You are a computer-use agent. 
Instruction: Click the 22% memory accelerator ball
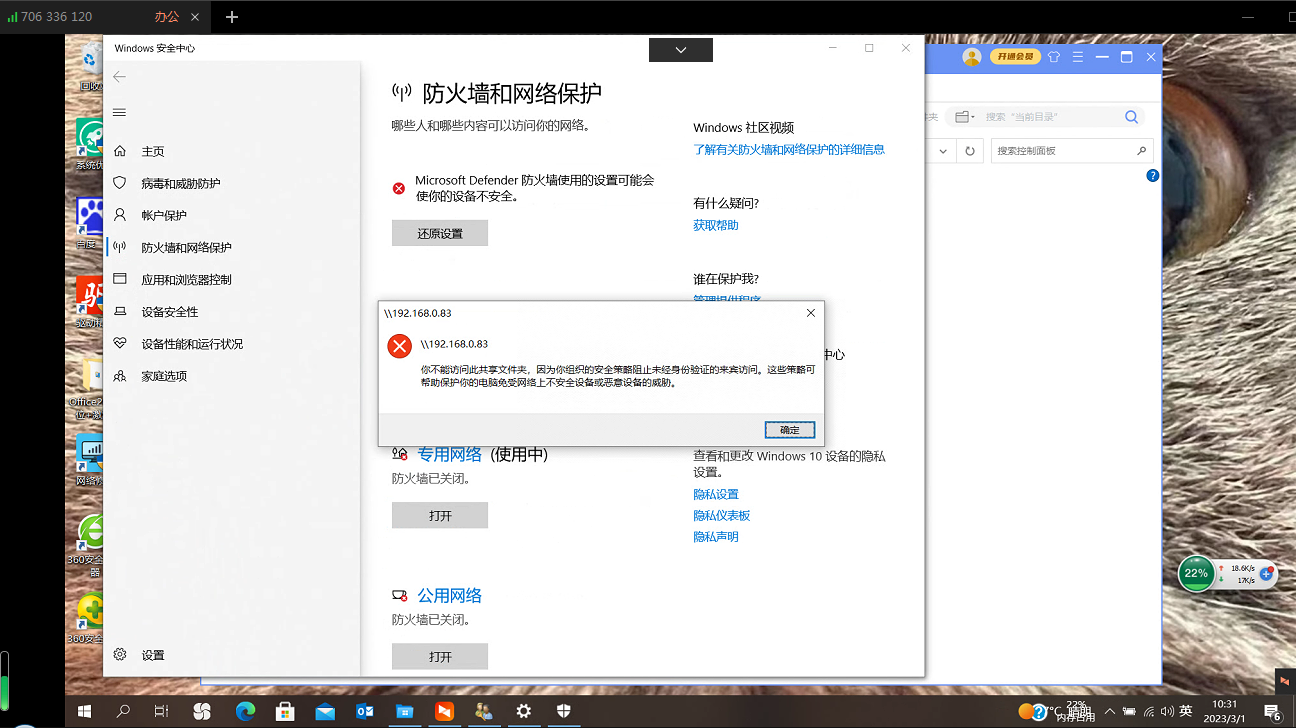coord(1196,573)
